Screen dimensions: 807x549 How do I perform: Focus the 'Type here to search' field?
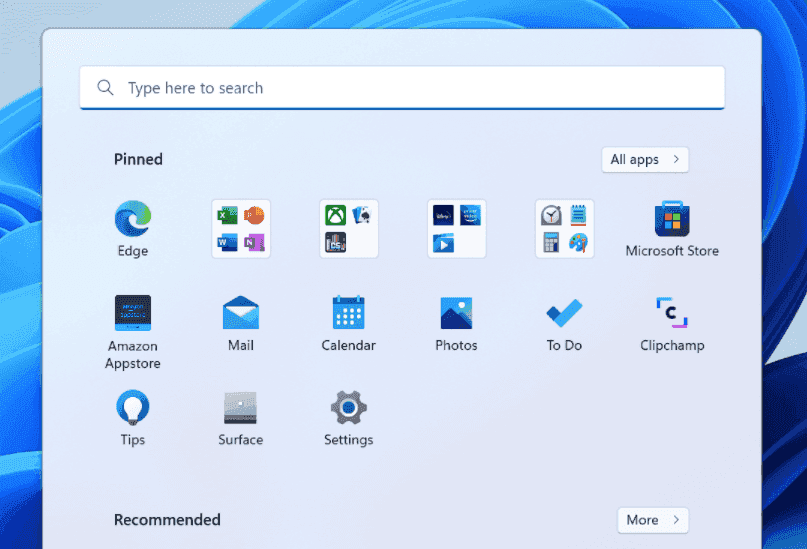click(402, 88)
